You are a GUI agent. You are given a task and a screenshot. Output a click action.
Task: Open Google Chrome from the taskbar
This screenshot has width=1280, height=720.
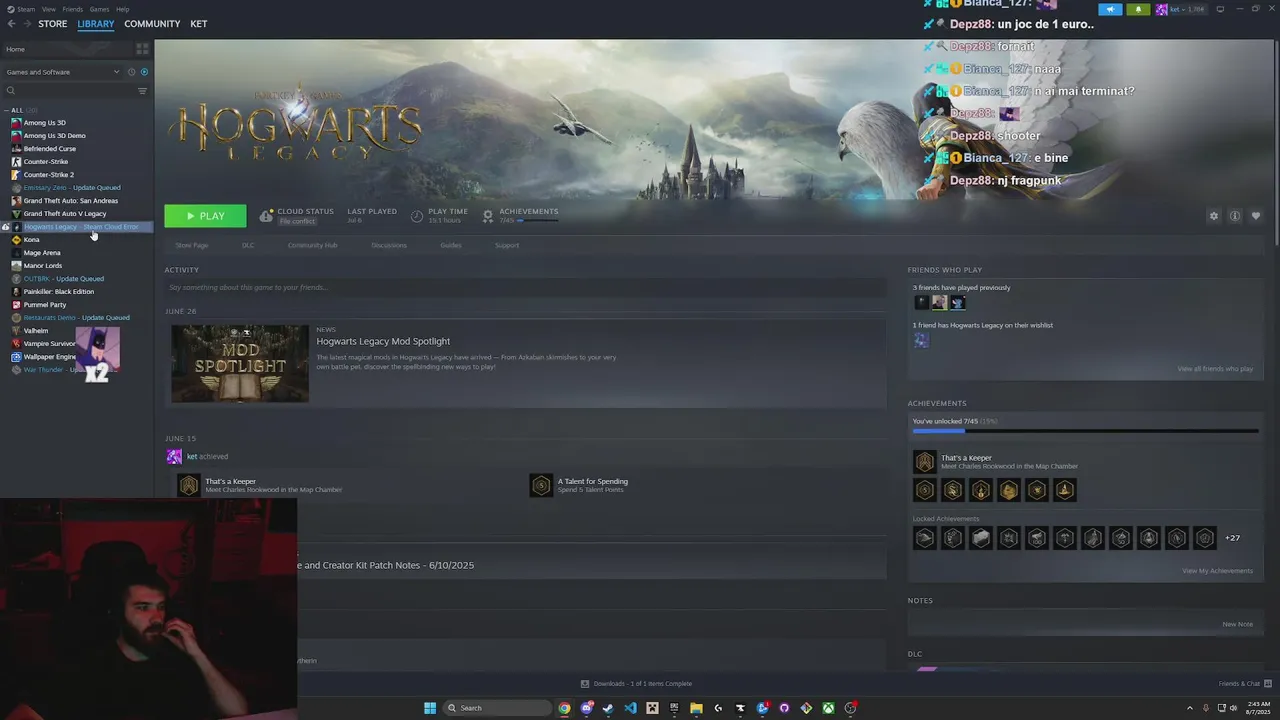564,708
